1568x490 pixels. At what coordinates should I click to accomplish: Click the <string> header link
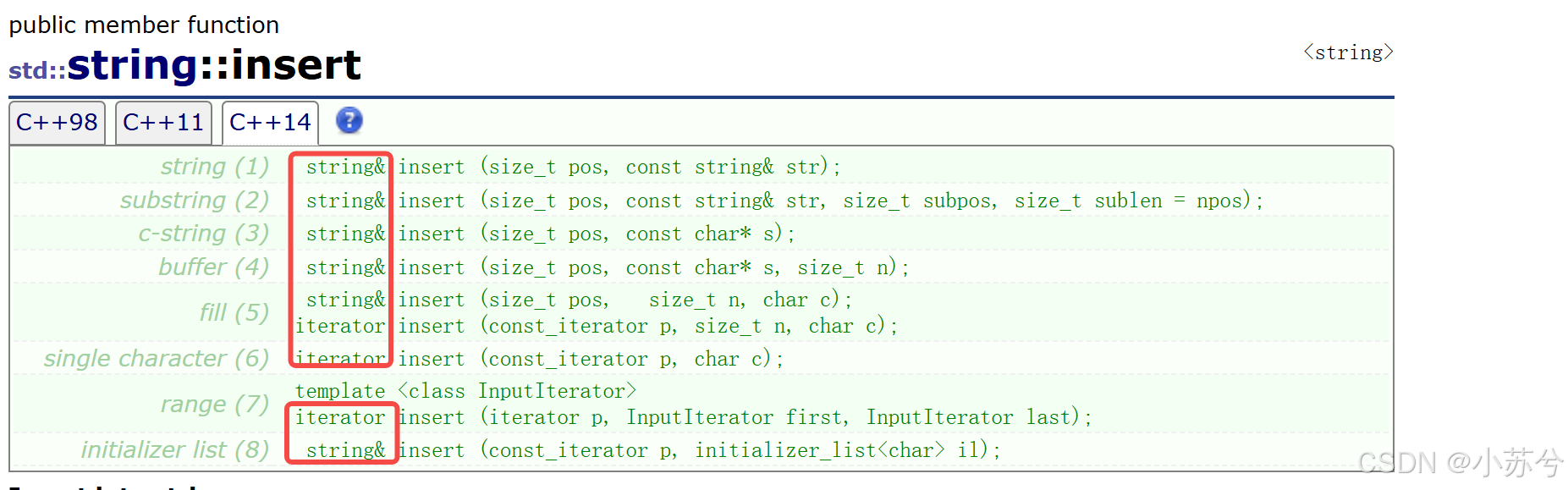(x=1348, y=52)
